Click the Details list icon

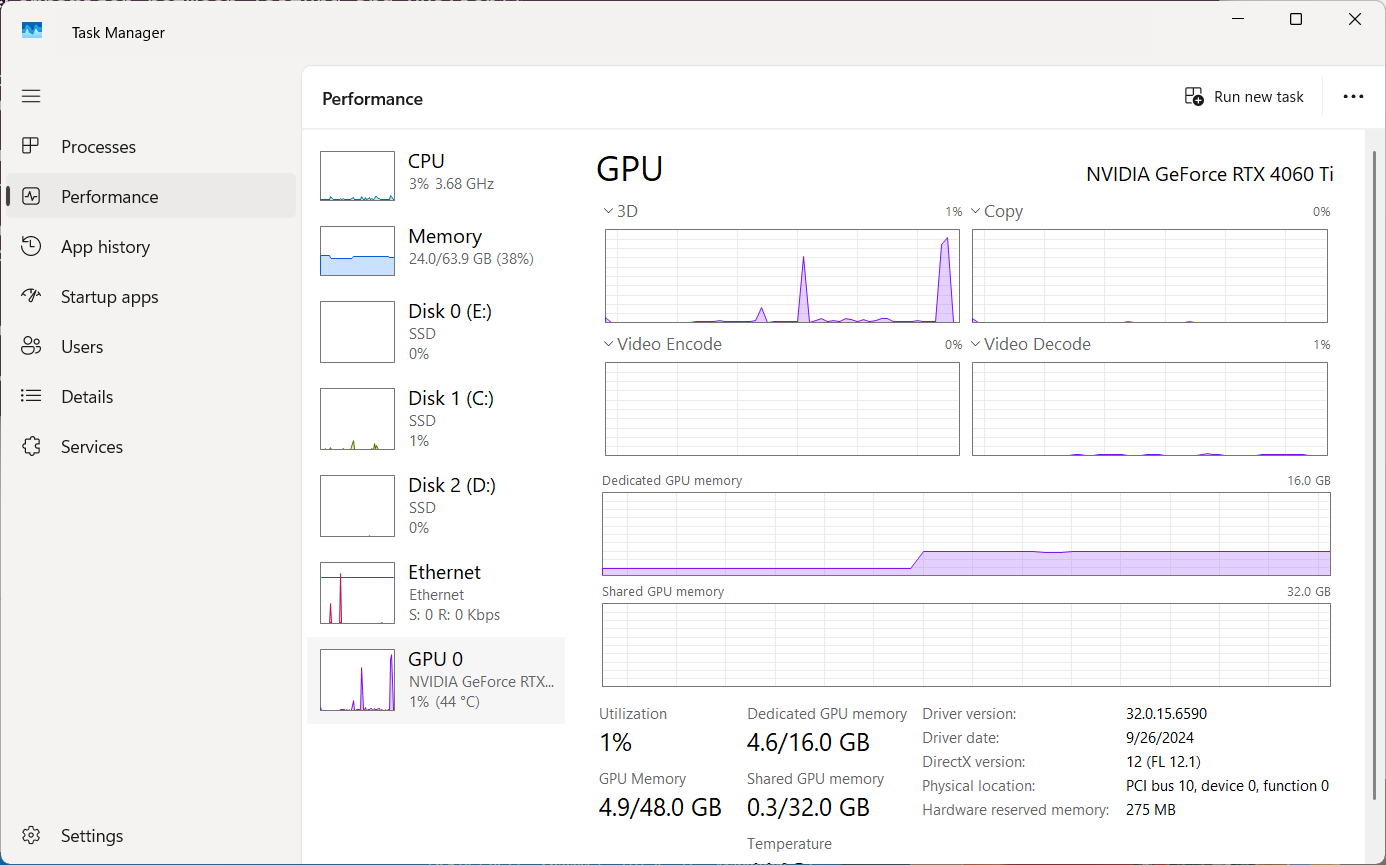pyautogui.click(x=31, y=396)
